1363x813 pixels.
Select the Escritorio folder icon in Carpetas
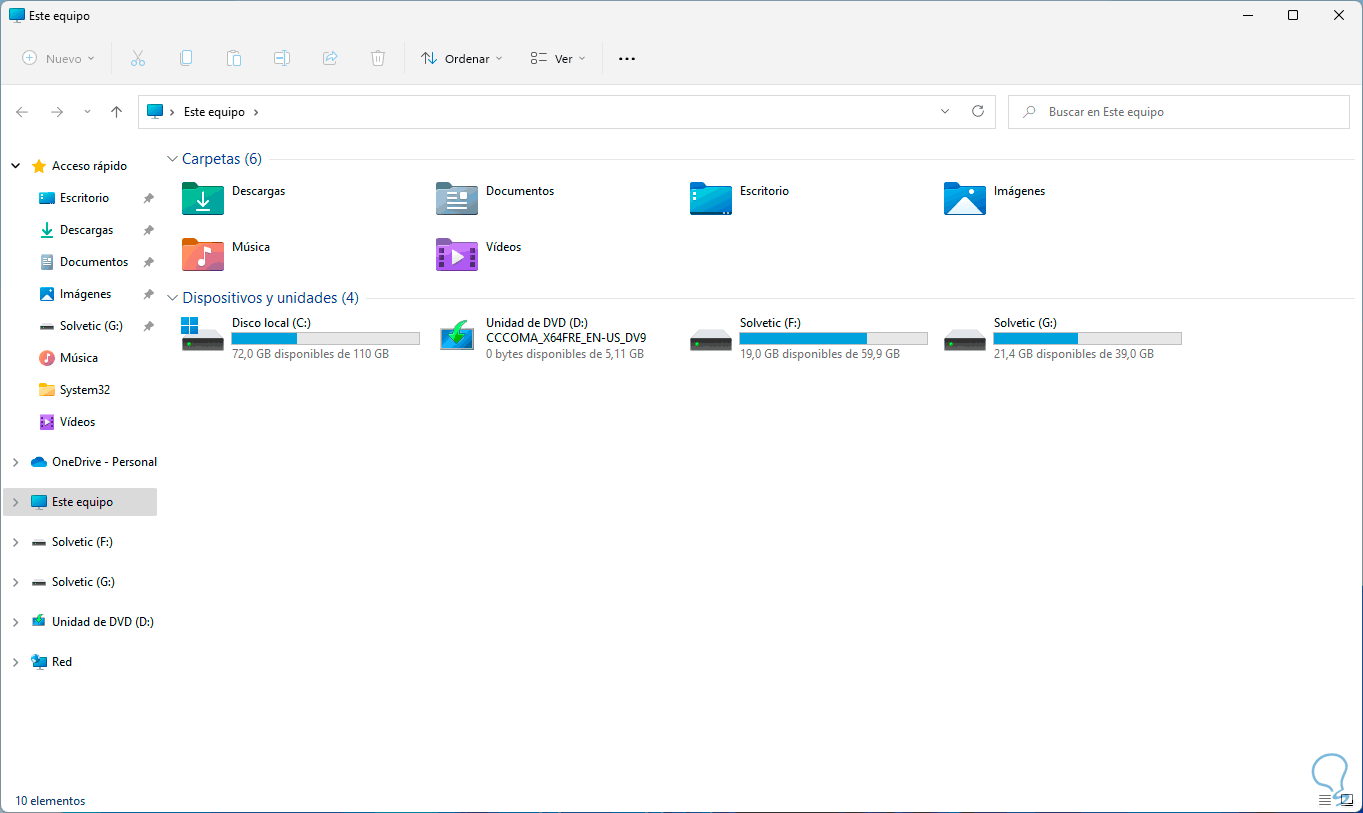(x=711, y=198)
